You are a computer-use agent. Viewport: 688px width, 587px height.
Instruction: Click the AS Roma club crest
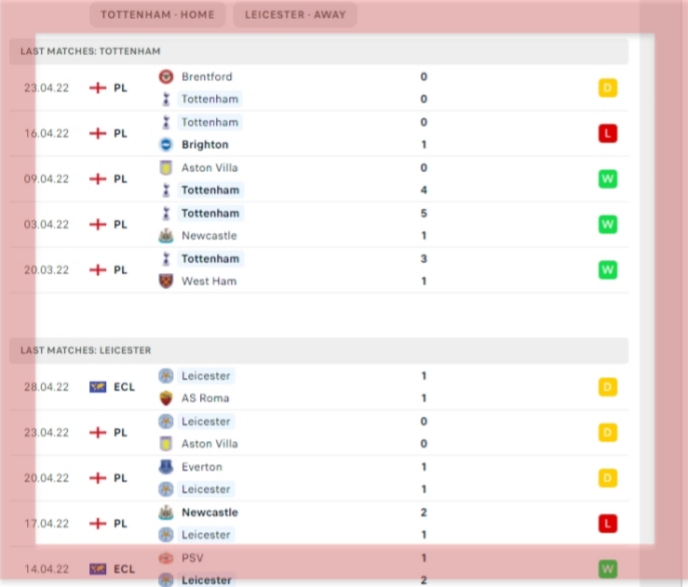coord(166,398)
